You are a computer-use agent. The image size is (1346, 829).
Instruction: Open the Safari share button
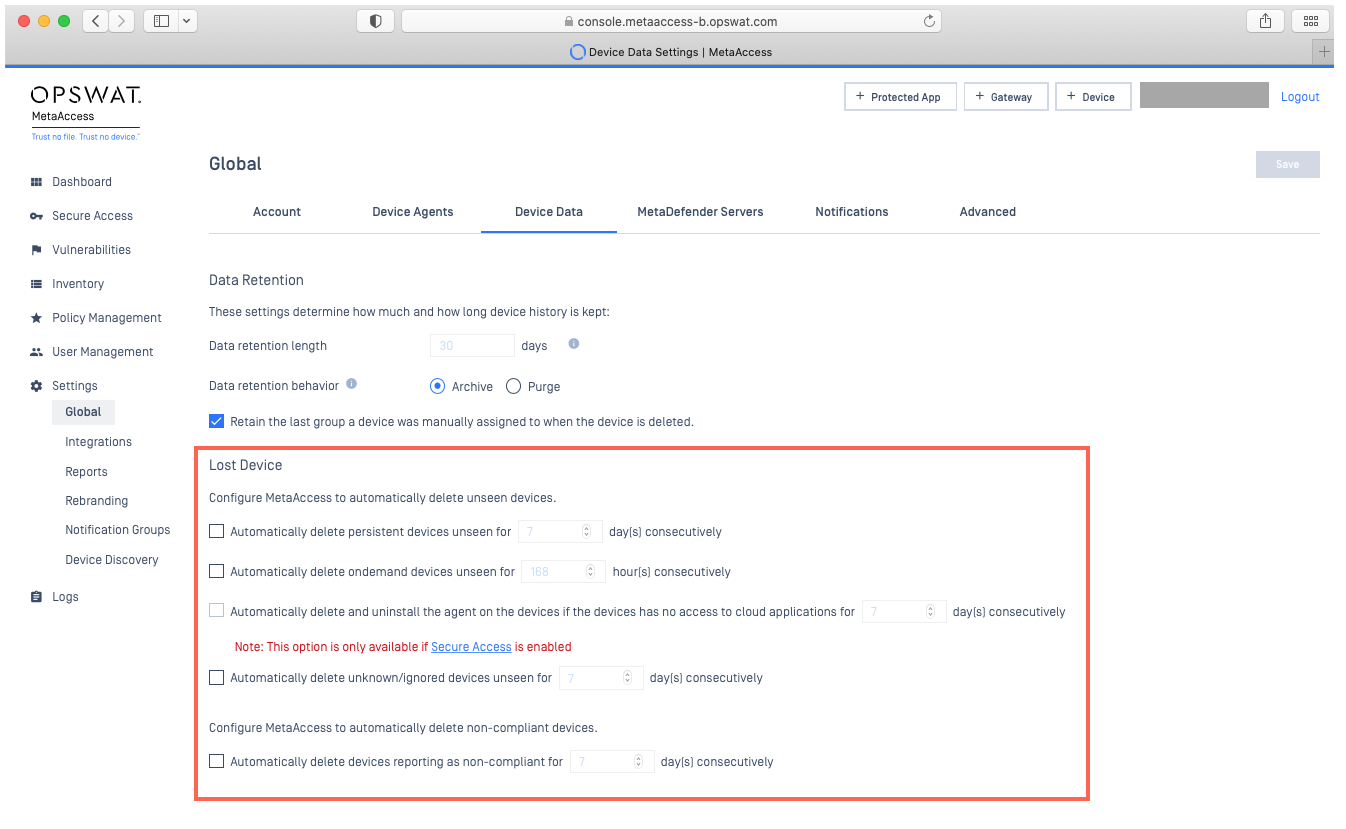click(1265, 21)
